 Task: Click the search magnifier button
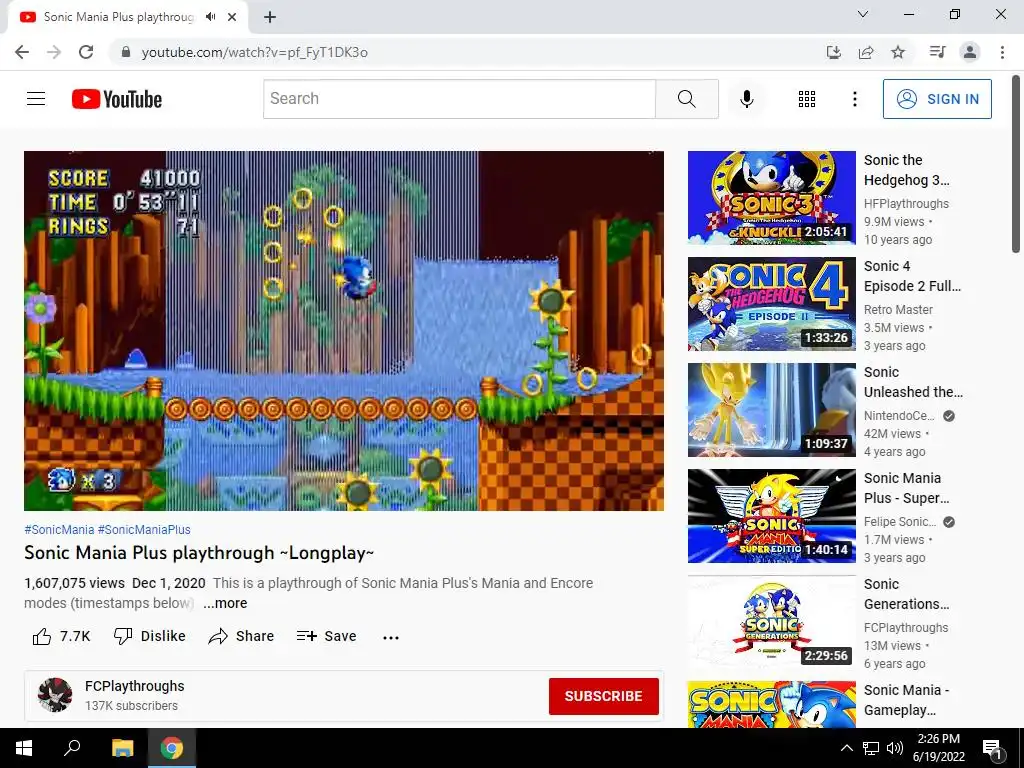[686, 99]
